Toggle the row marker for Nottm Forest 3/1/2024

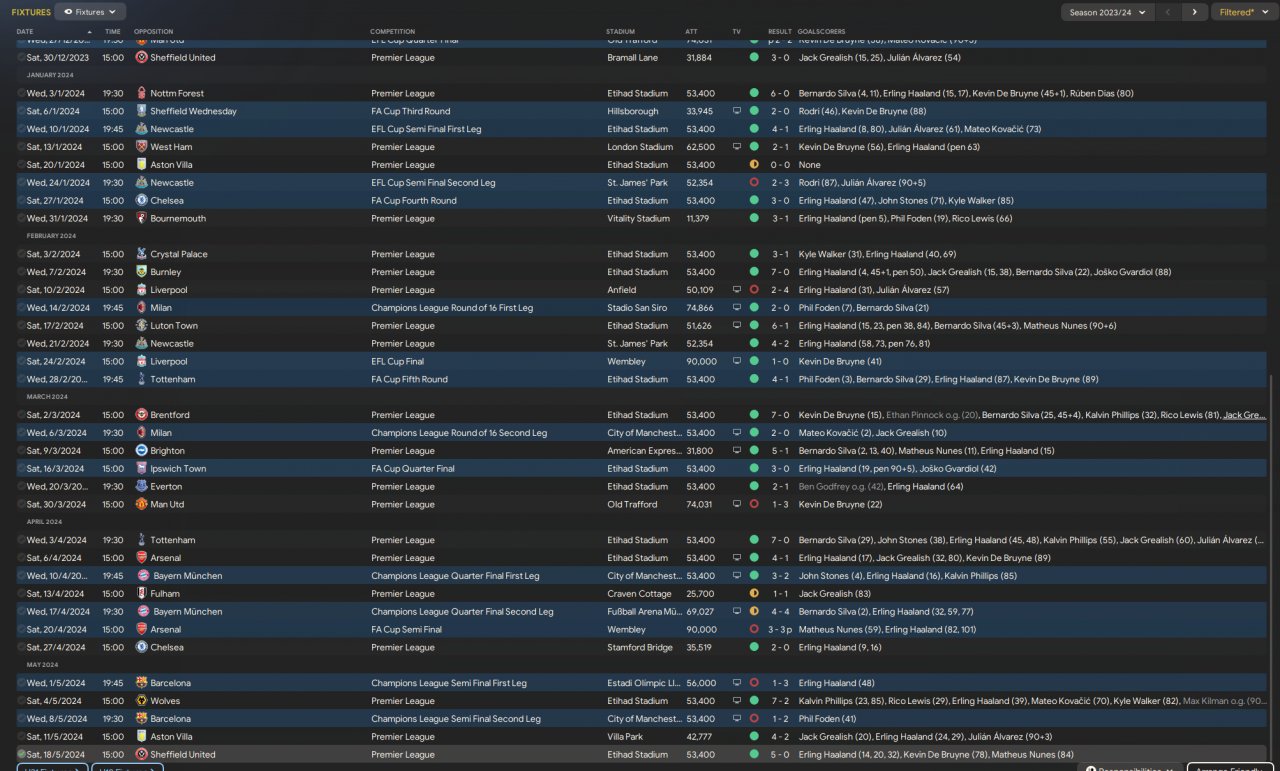point(21,93)
